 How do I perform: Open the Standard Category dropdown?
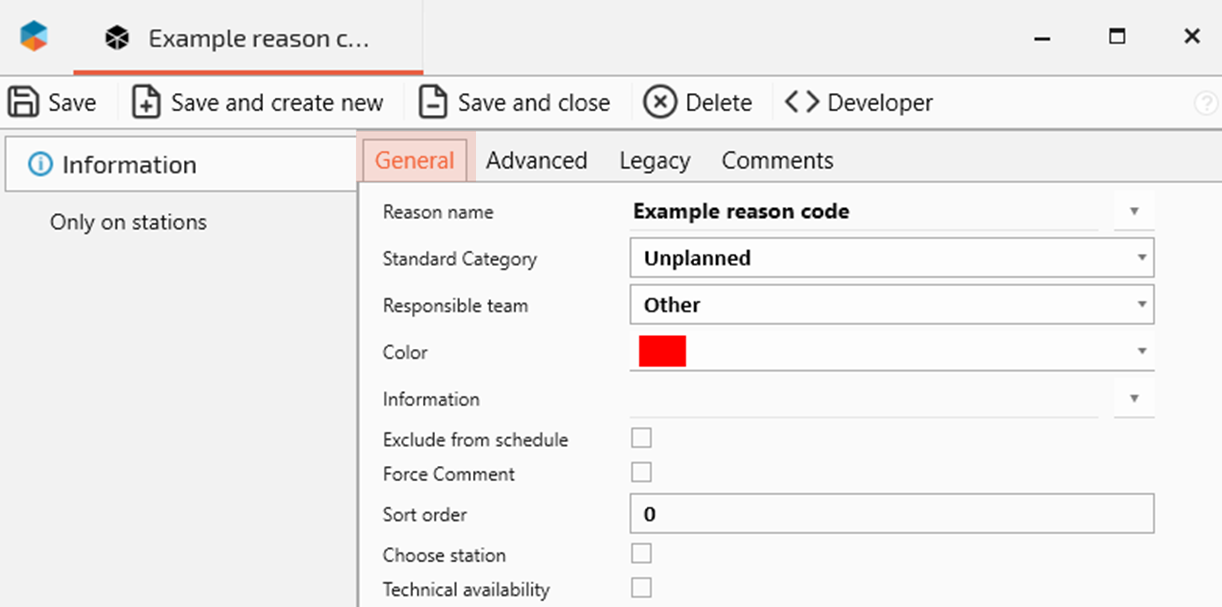tap(1141, 258)
